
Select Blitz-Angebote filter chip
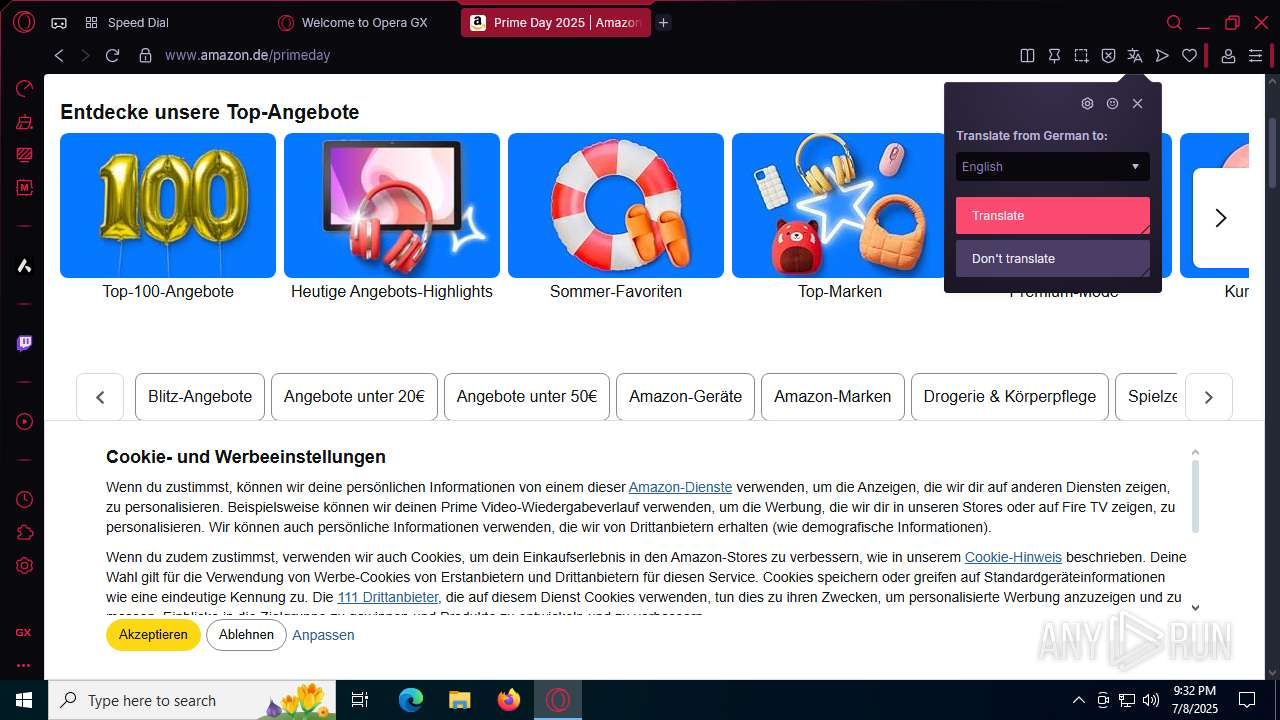click(200, 397)
